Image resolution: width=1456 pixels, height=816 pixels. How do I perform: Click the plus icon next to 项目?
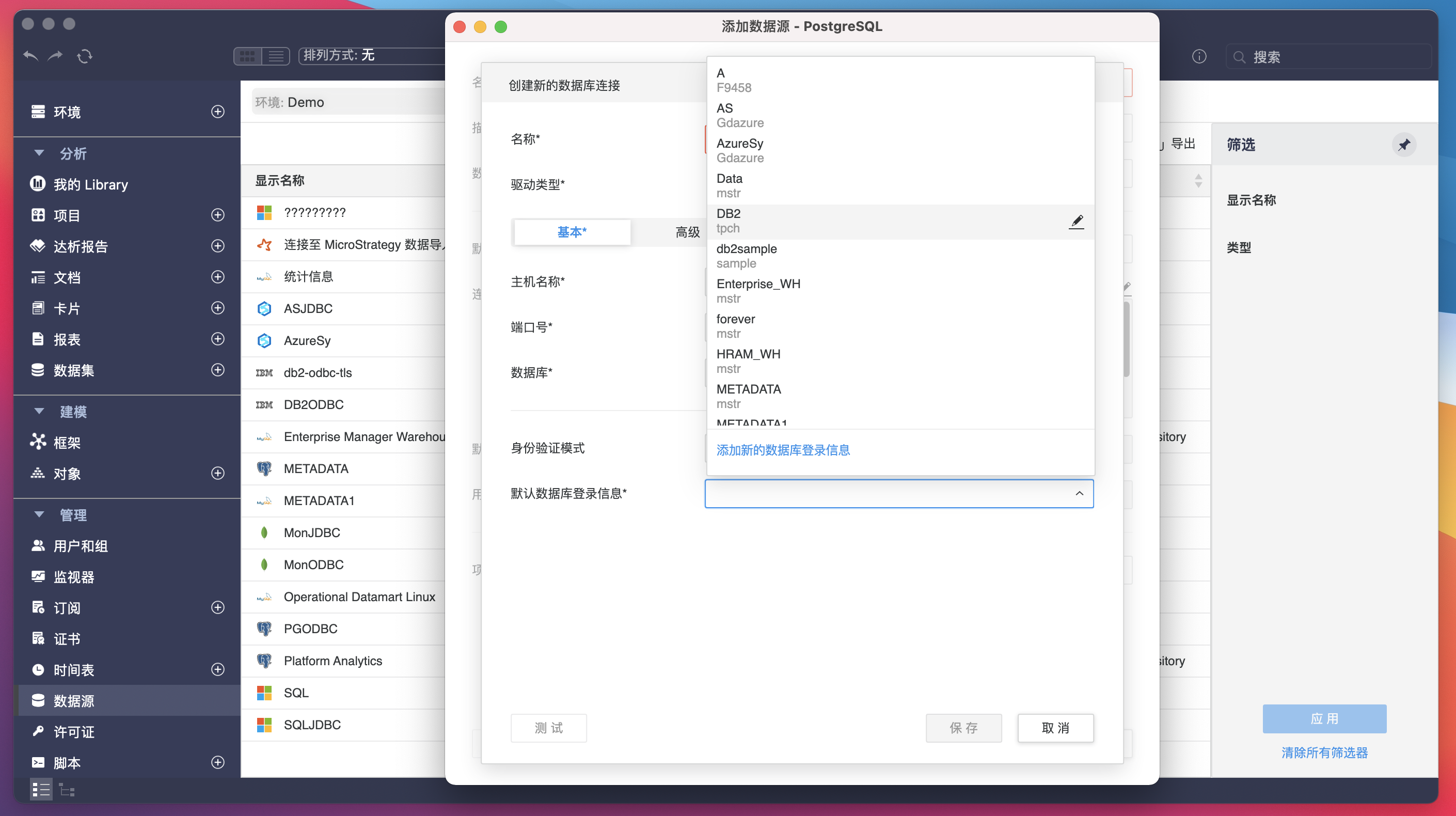tap(217, 215)
